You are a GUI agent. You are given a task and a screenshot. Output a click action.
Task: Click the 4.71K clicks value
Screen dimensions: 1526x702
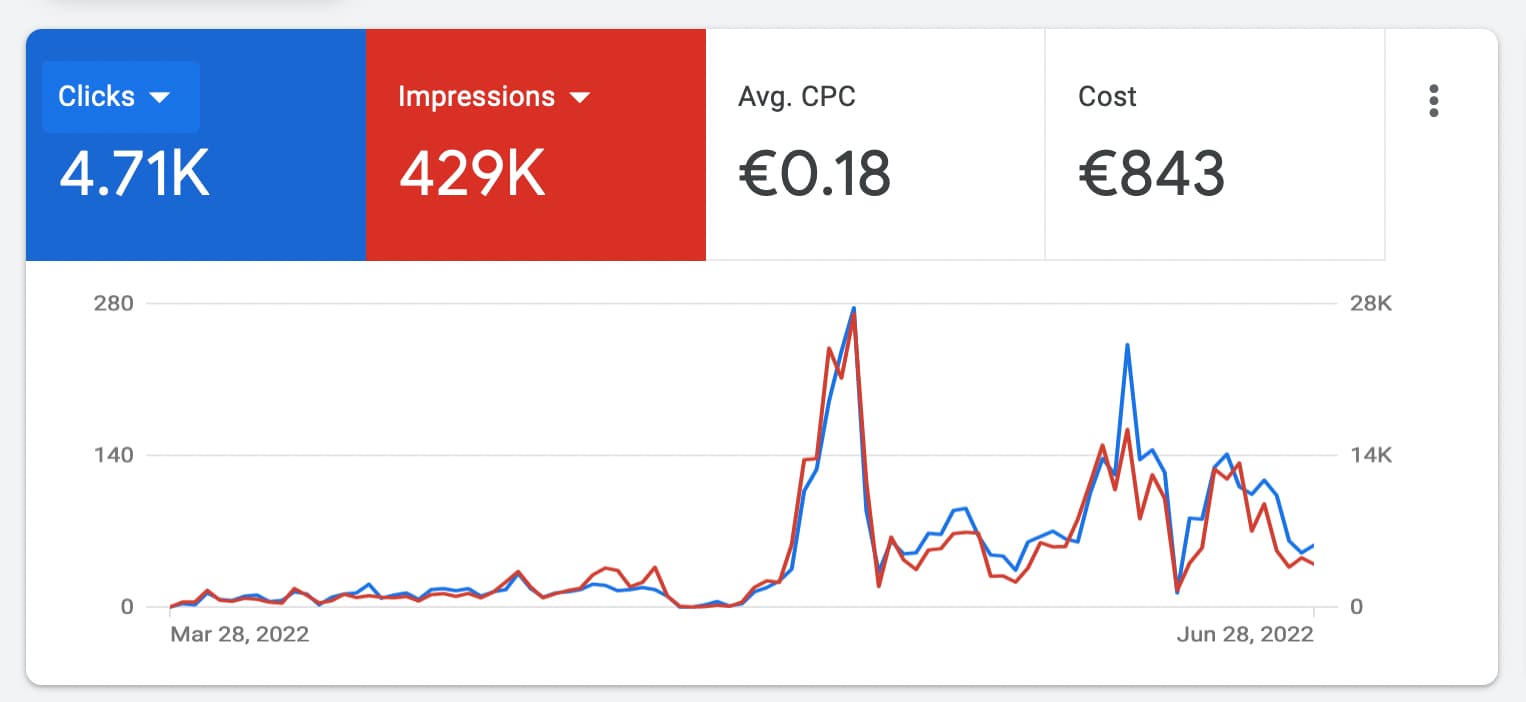click(x=134, y=174)
